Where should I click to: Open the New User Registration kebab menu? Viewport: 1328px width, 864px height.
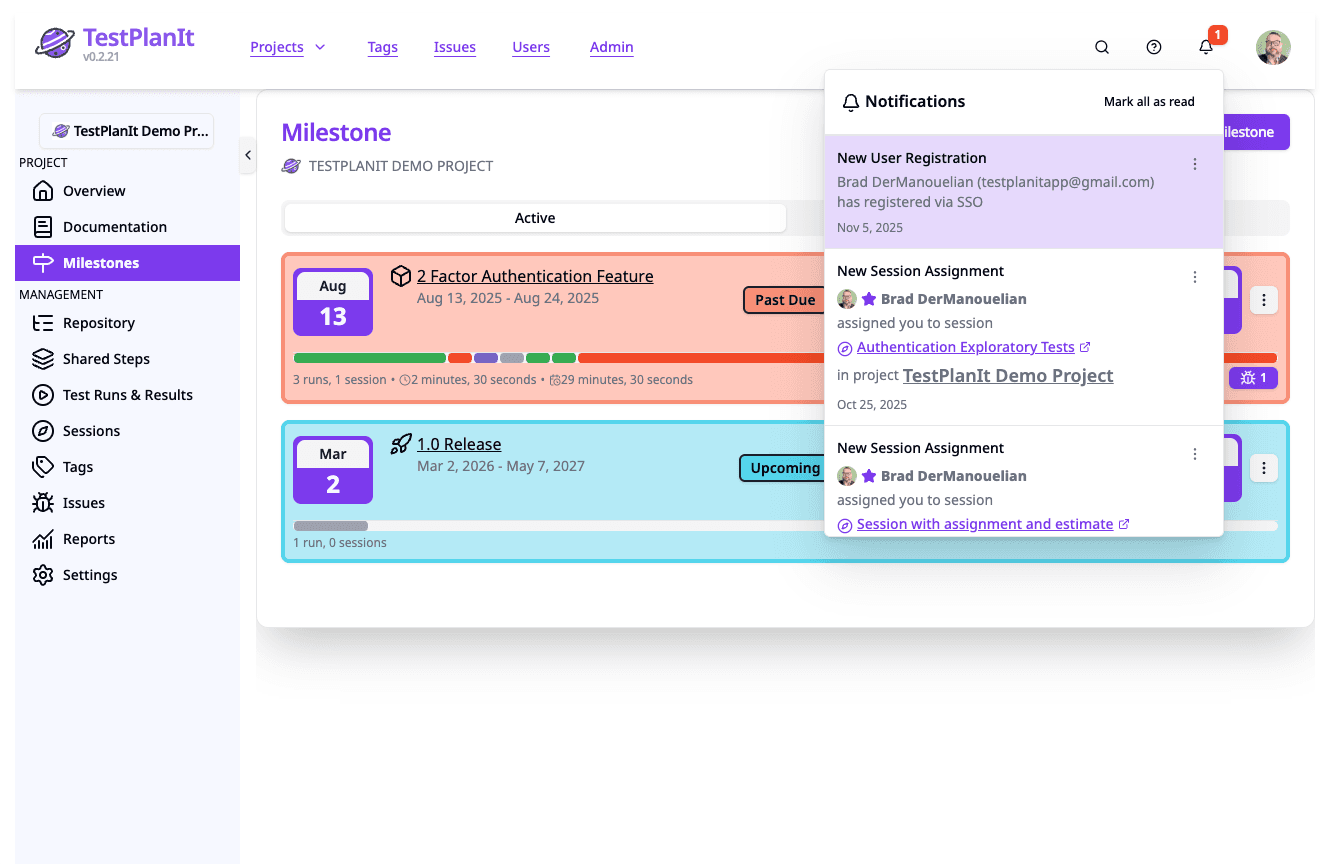tap(1195, 163)
